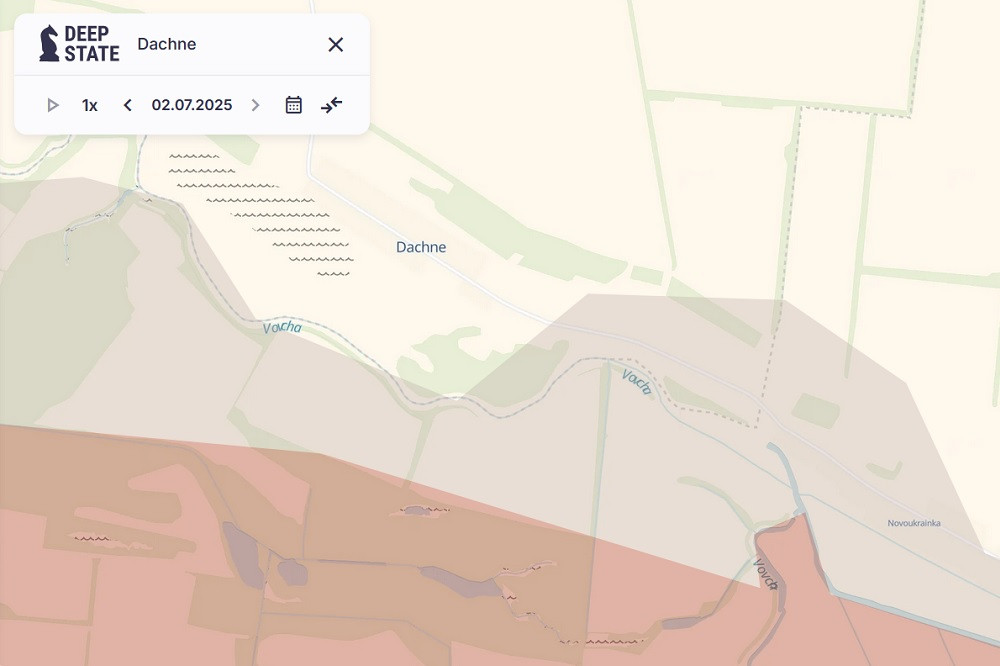Click the rotated Vovcha label at bottom
1000x666 pixels.
[765, 574]
